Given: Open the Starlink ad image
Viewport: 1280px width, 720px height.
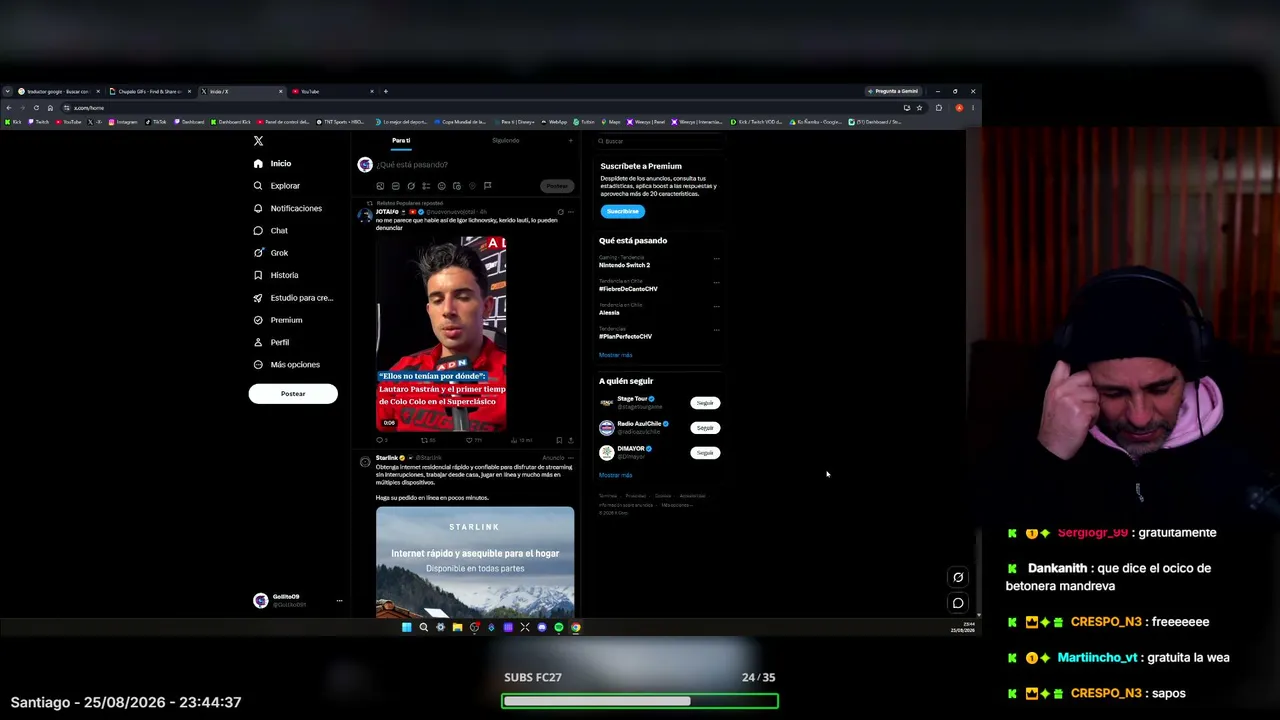Looking at the screenshot, I should 475,562.
